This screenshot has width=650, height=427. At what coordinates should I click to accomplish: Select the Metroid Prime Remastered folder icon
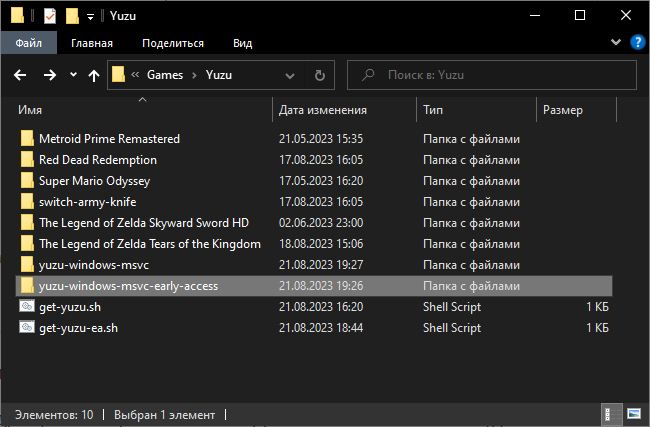(27, 138)
